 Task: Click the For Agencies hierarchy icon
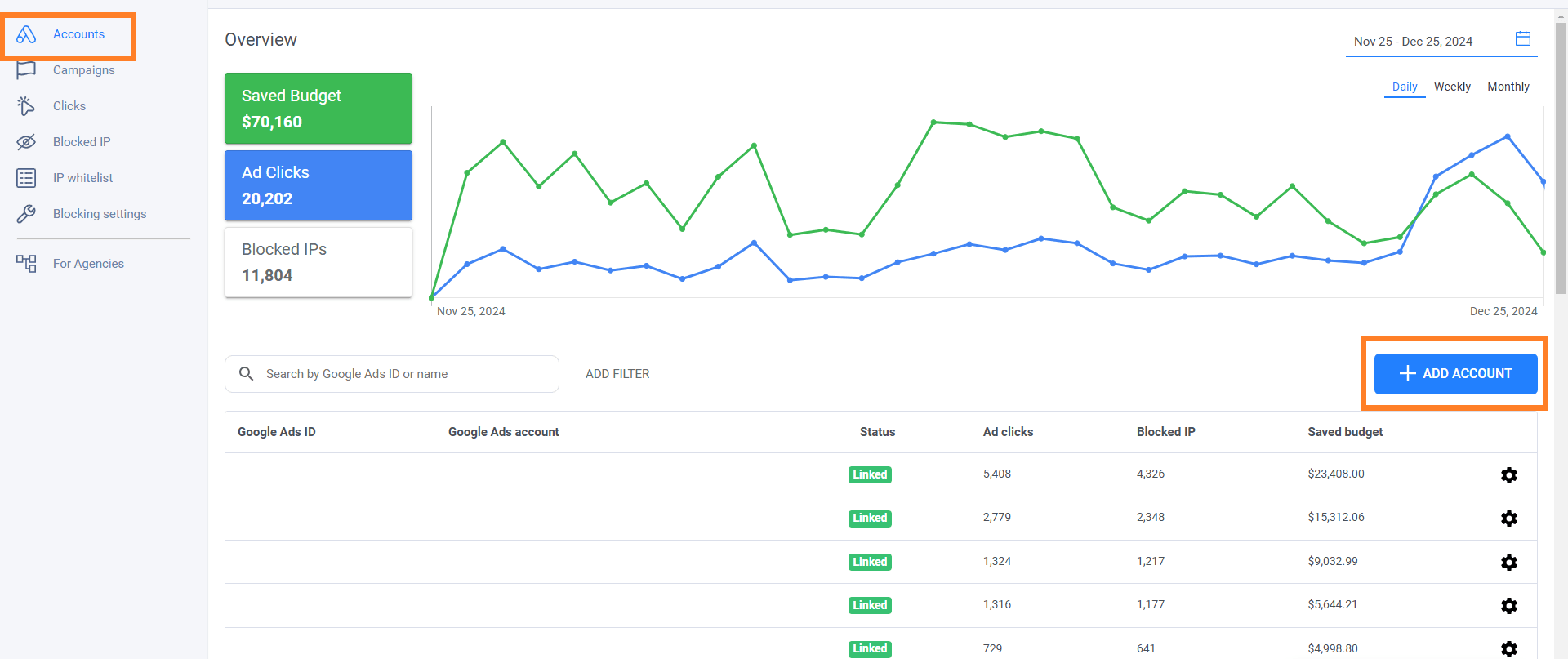pos(26,264)
